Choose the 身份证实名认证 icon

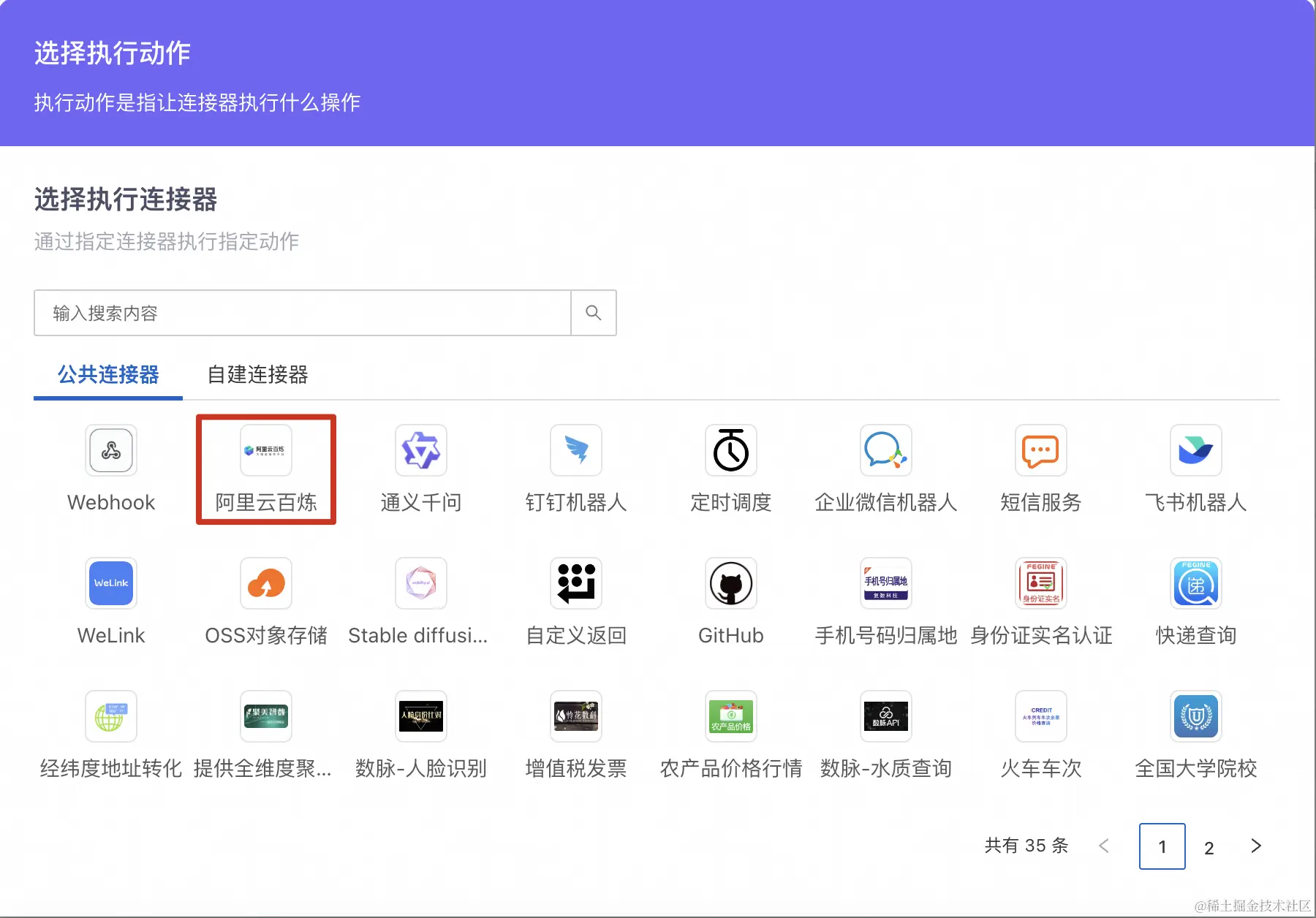[x=1041, y=583]
